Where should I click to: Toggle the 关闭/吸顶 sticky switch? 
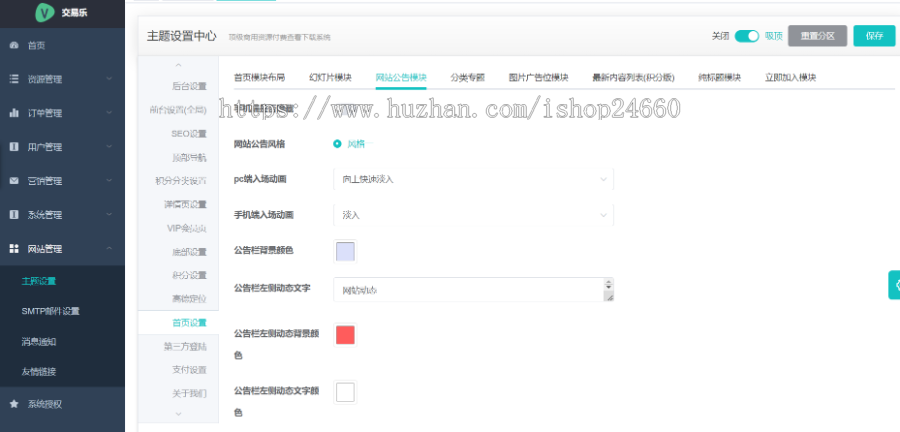pos(747,36)
